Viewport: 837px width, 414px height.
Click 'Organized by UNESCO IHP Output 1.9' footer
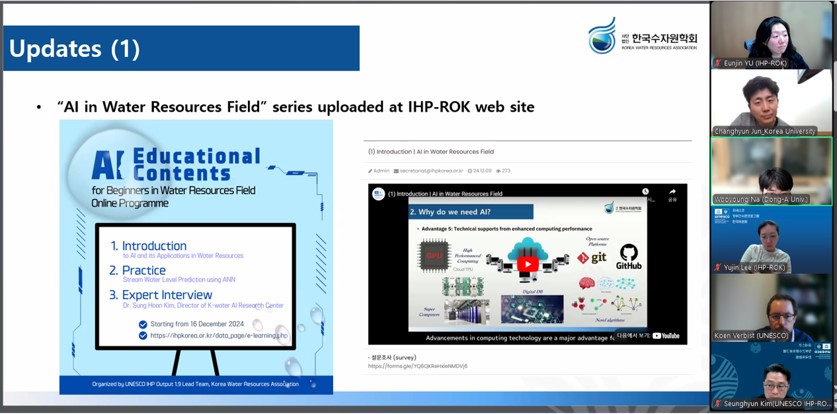195,384
